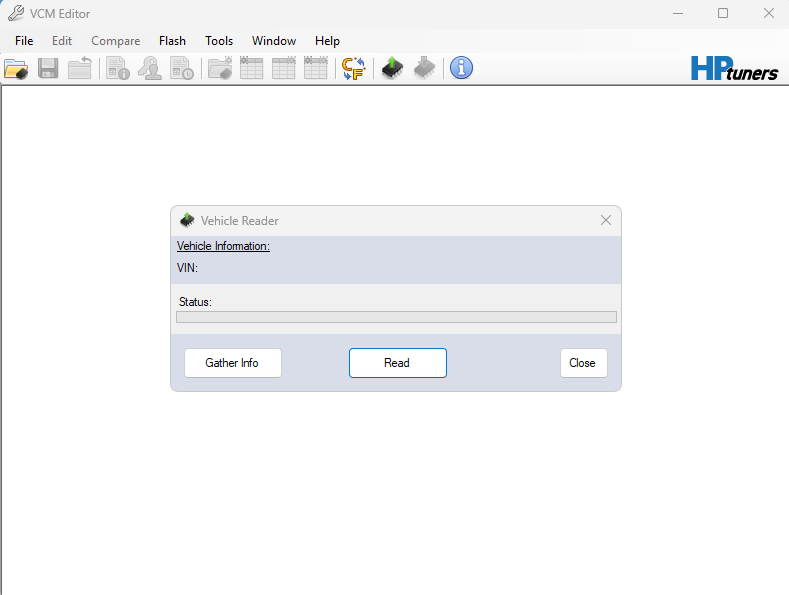Open the Help menu

point(328,41)
